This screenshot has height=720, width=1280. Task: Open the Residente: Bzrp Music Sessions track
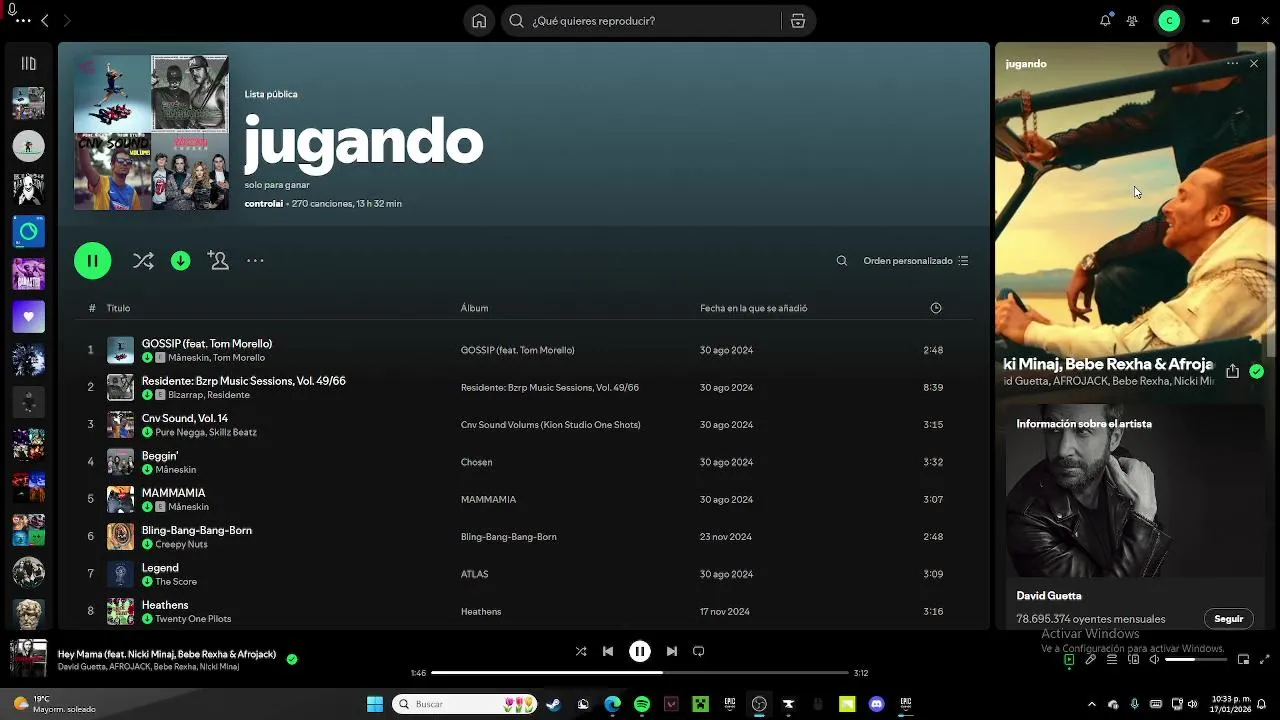point(244,381)
